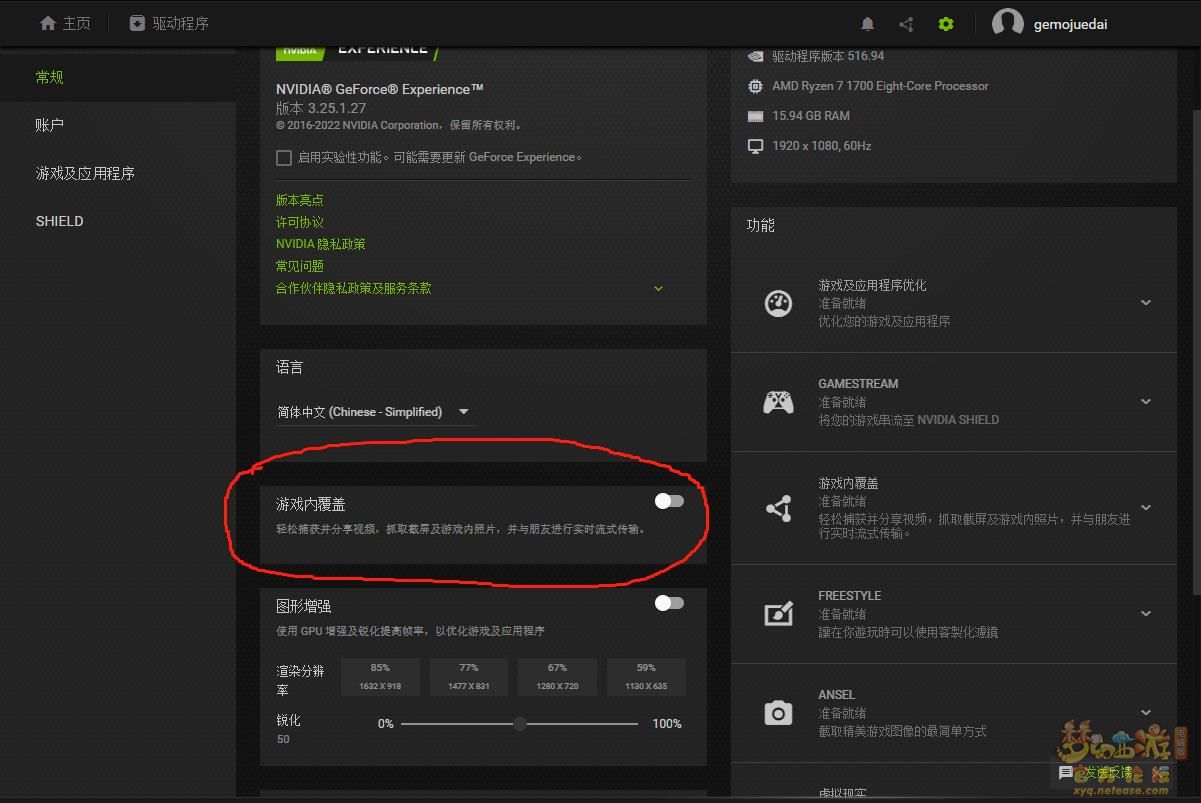Turn on the 图形增强 toggle
The height and width of the screenshot is (803, 1201).
click(x=669, y=603)
